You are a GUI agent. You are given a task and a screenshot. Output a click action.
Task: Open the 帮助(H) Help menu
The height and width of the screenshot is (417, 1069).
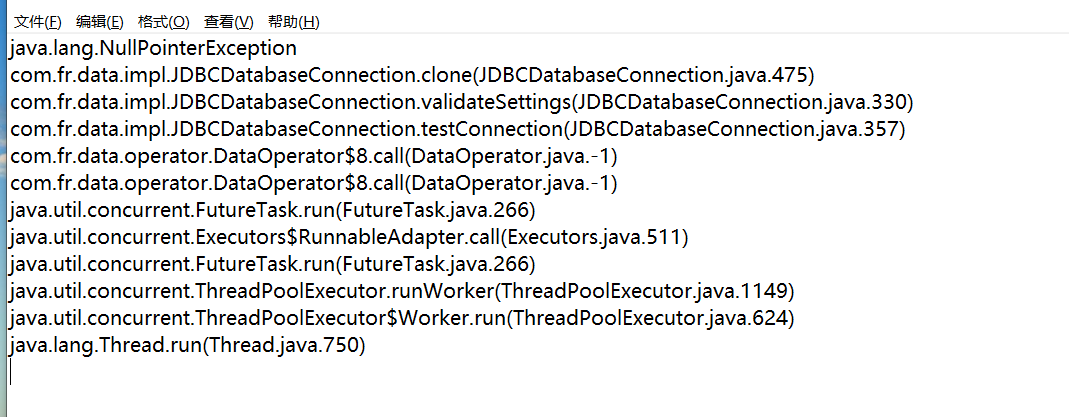[294, 22]
